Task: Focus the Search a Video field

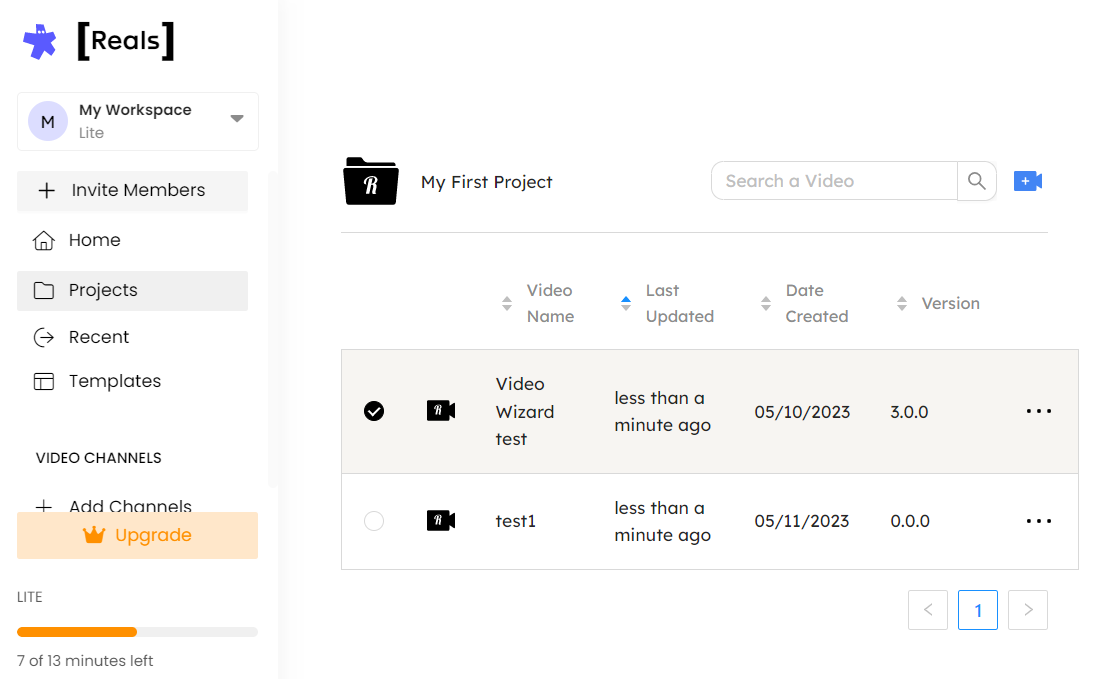Action: (x=835, y=181)
